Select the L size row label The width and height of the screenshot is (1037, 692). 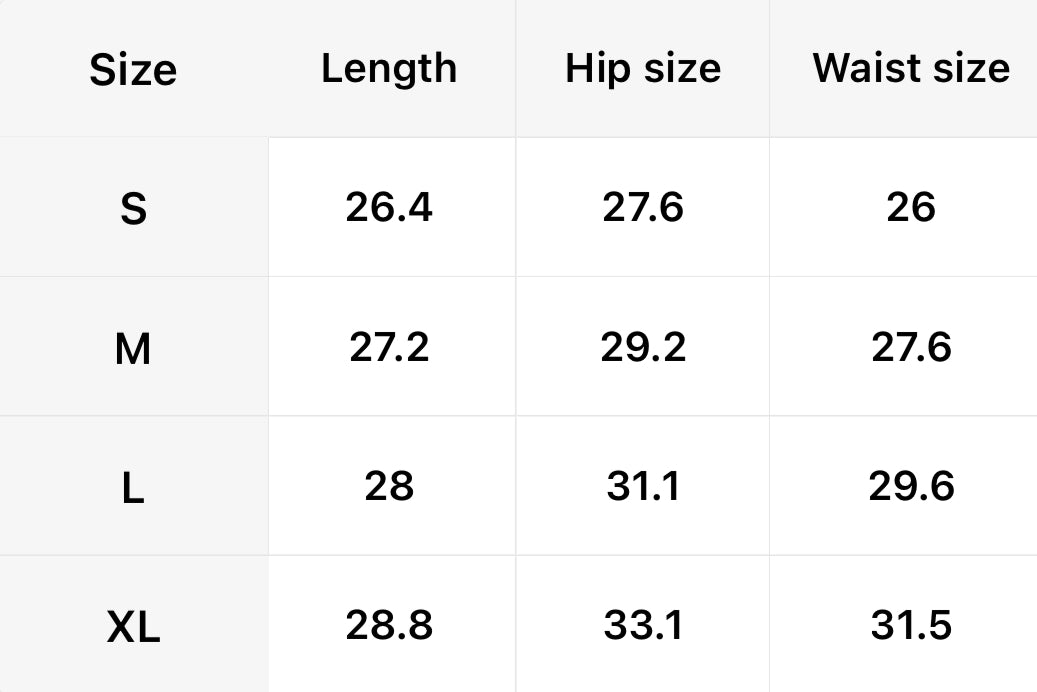[133, 488]
